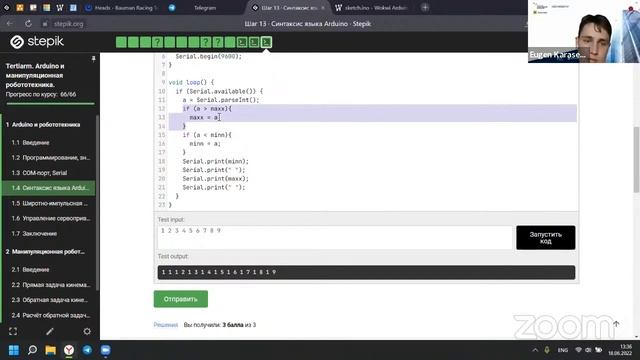This screenshot has width=640, height=360.
Task: Open the second code-task step square
Action: [x=254, y=42]
